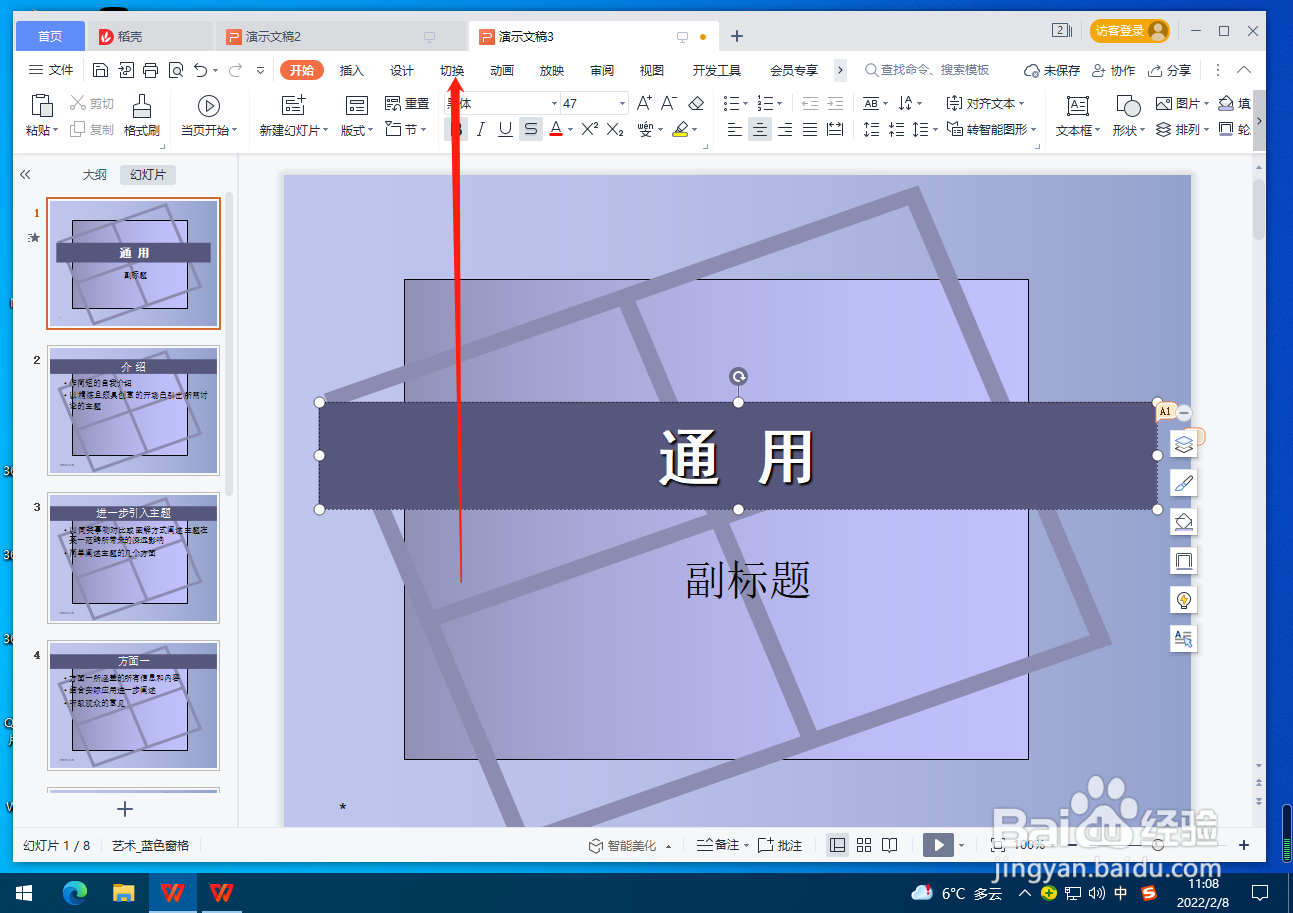Click the decrease indent icon
Screen dimensions: 1293x913
pyautogui.click(x=810, y=103)
